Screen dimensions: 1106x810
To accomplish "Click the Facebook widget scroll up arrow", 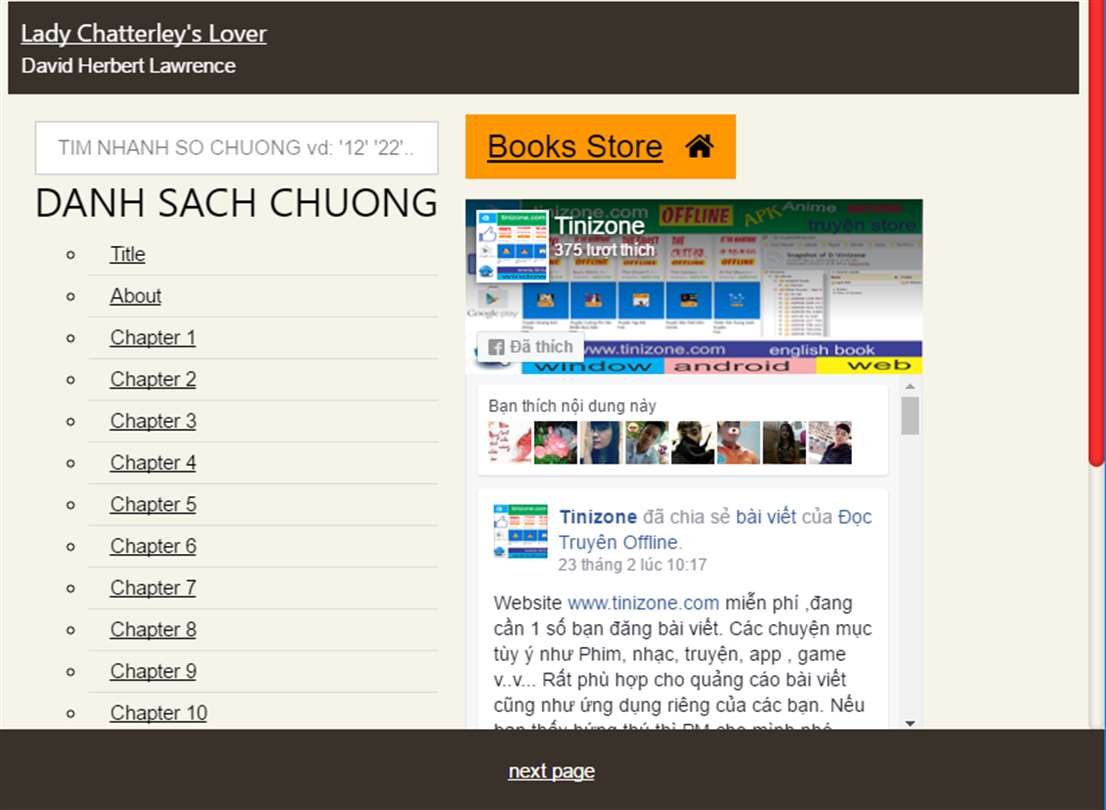I will point(910,386).
